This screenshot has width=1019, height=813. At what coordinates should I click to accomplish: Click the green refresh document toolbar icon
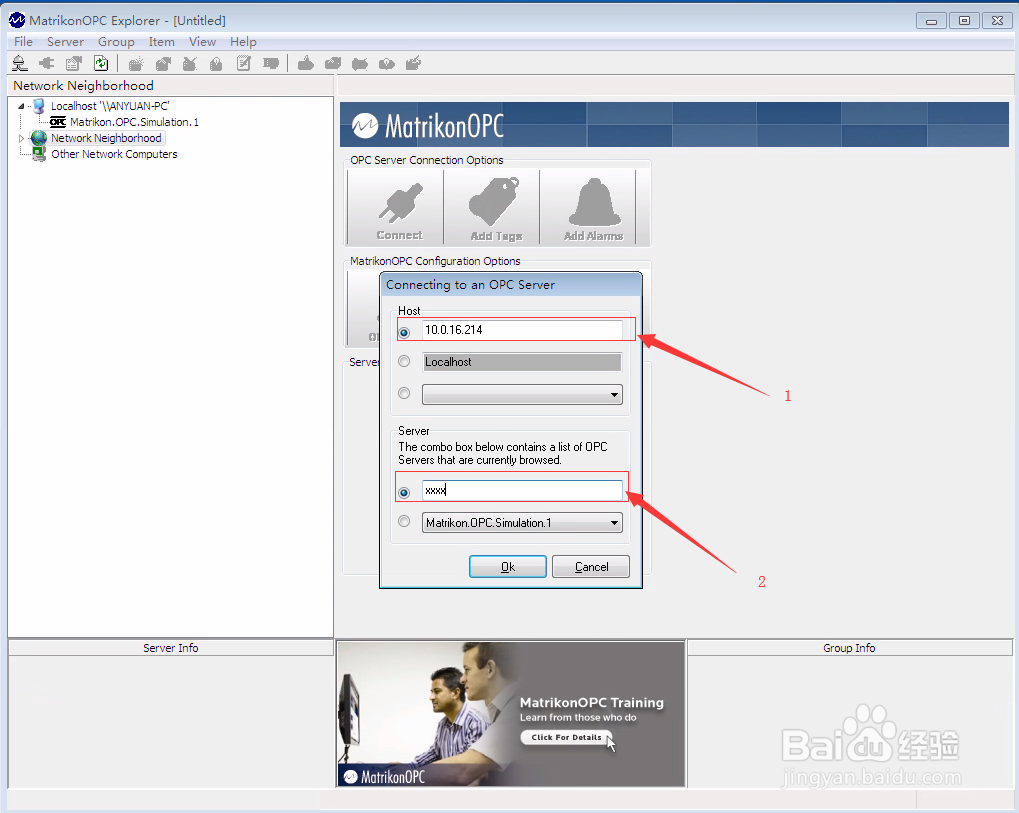(101, 63)
